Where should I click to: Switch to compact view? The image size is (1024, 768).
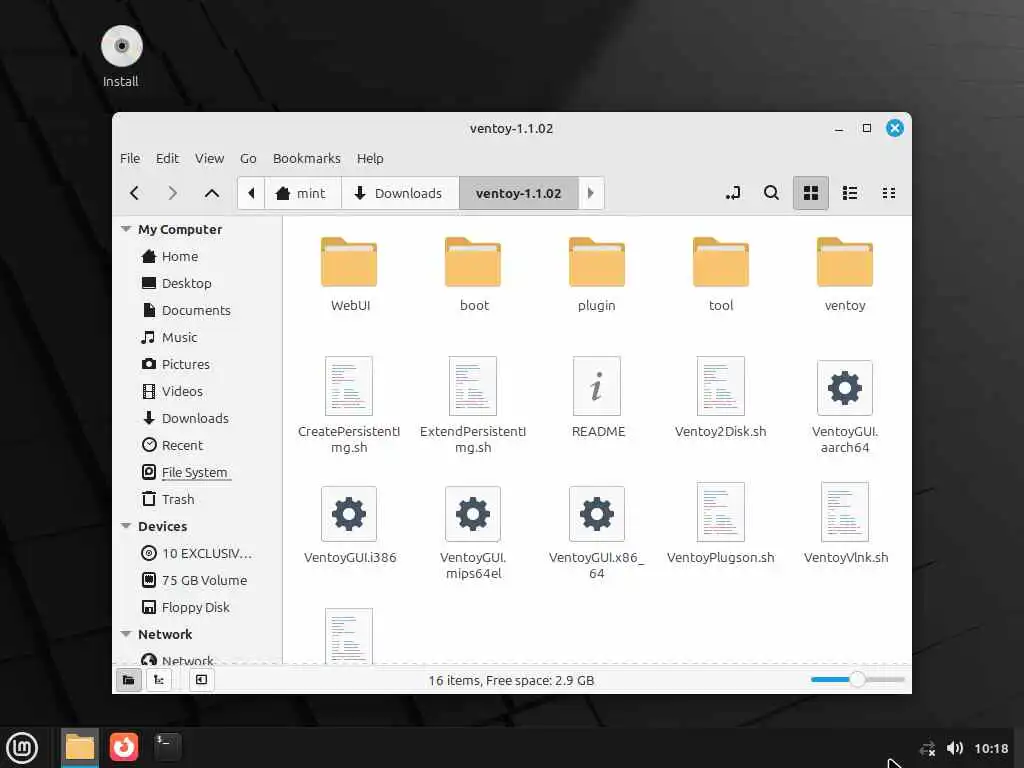tap(889, 193)
